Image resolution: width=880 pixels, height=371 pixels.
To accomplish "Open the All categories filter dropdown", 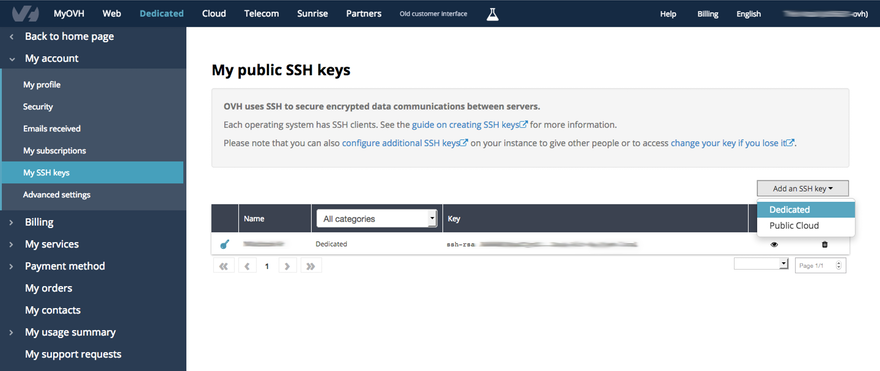I will 377,219.
